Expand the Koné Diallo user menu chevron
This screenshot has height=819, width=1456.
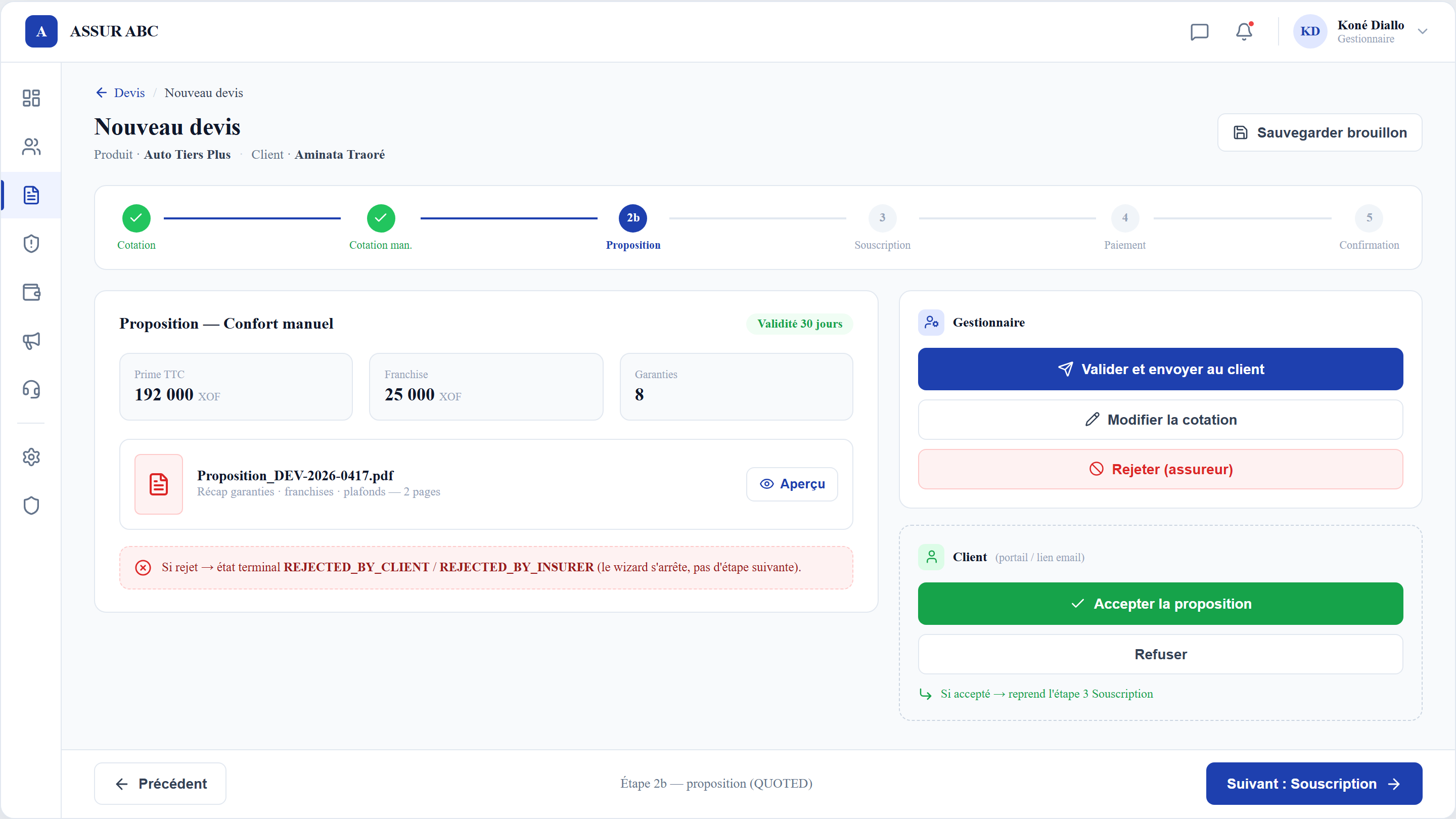pos(1422,32)
